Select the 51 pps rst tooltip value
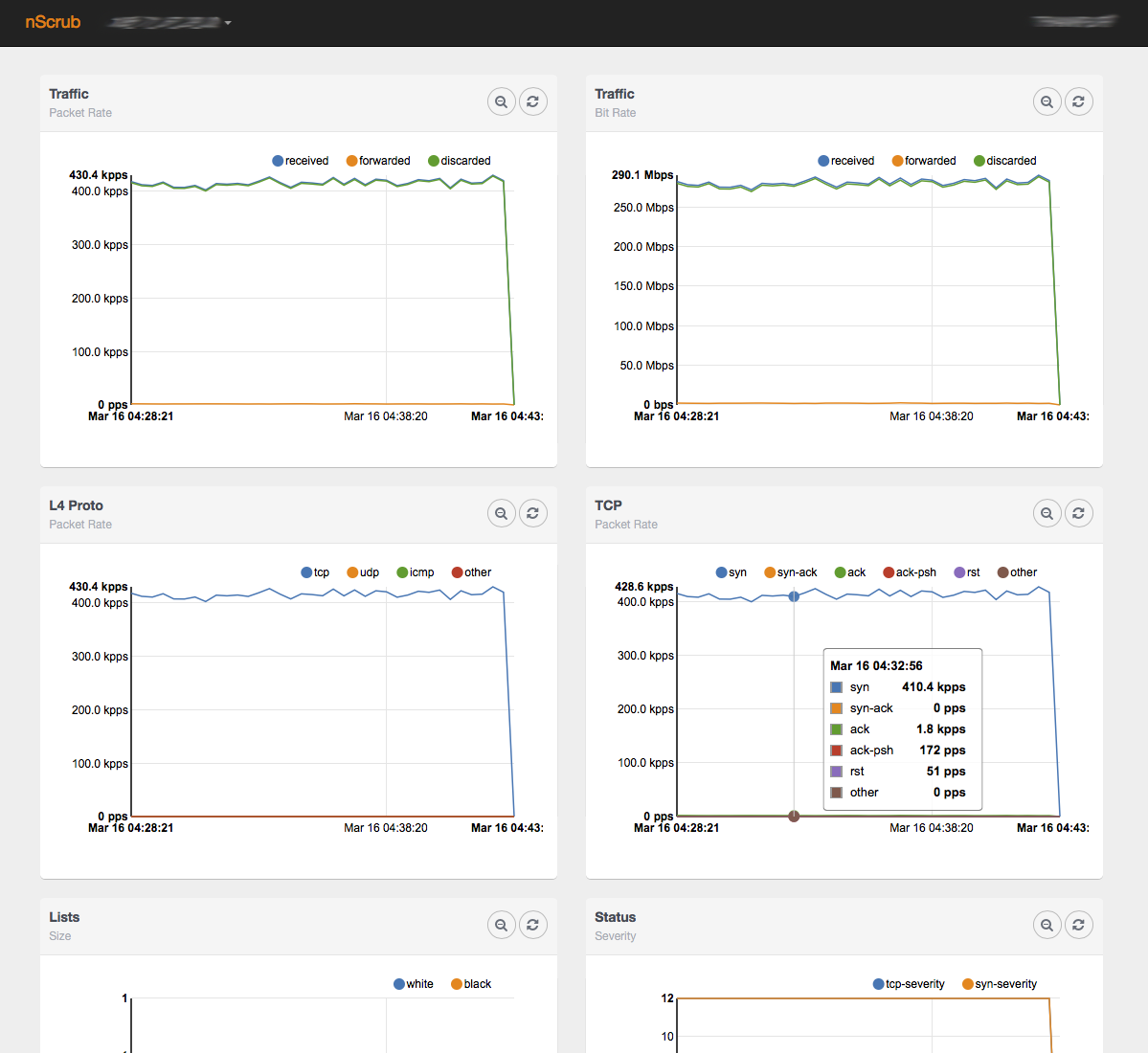Screen dimensions: 1148x1053 pos(946,772)
